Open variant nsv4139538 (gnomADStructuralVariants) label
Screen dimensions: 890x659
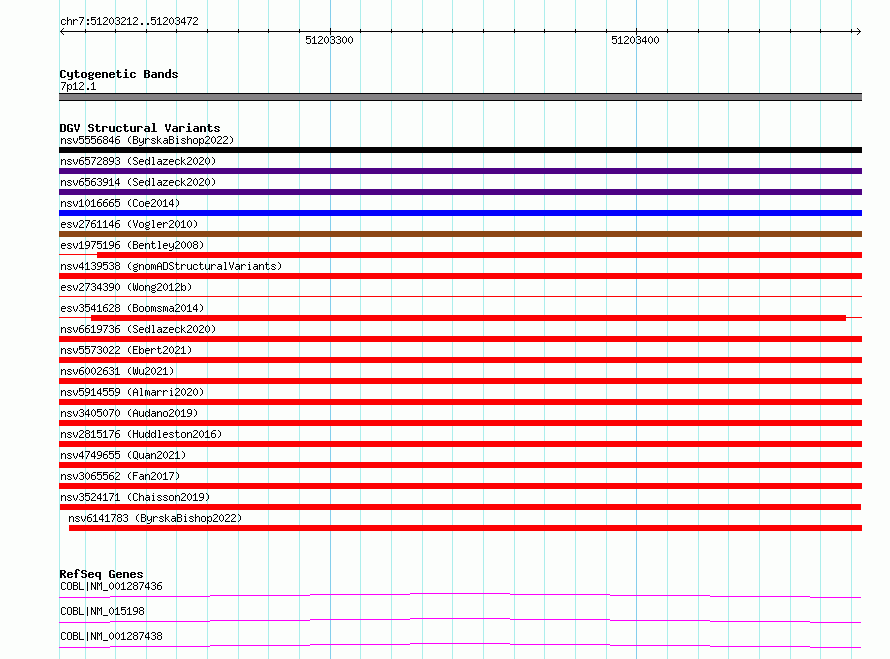pos(171,266)
